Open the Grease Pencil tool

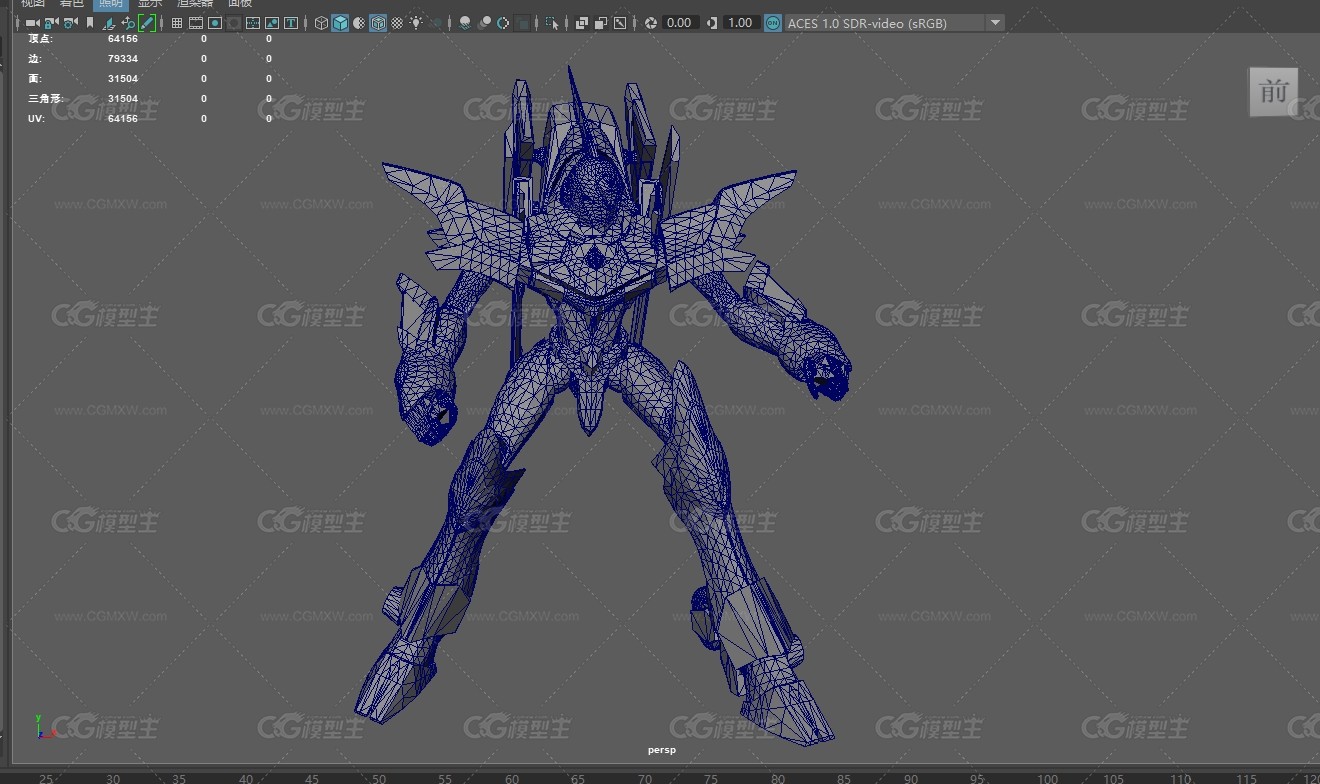point(147,22)
